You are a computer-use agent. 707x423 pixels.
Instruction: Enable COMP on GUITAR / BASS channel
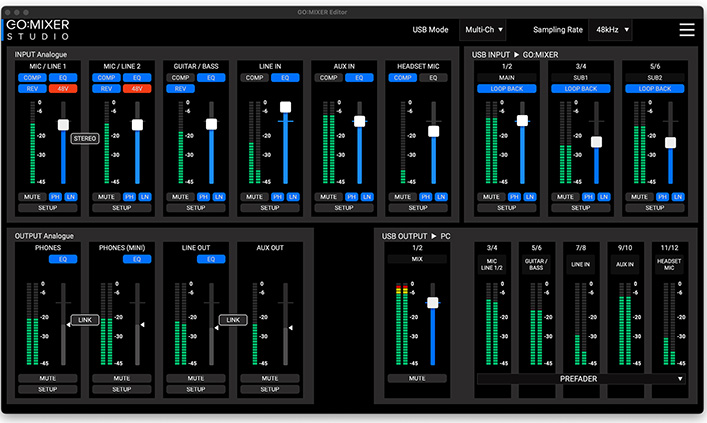click(180, 77)
